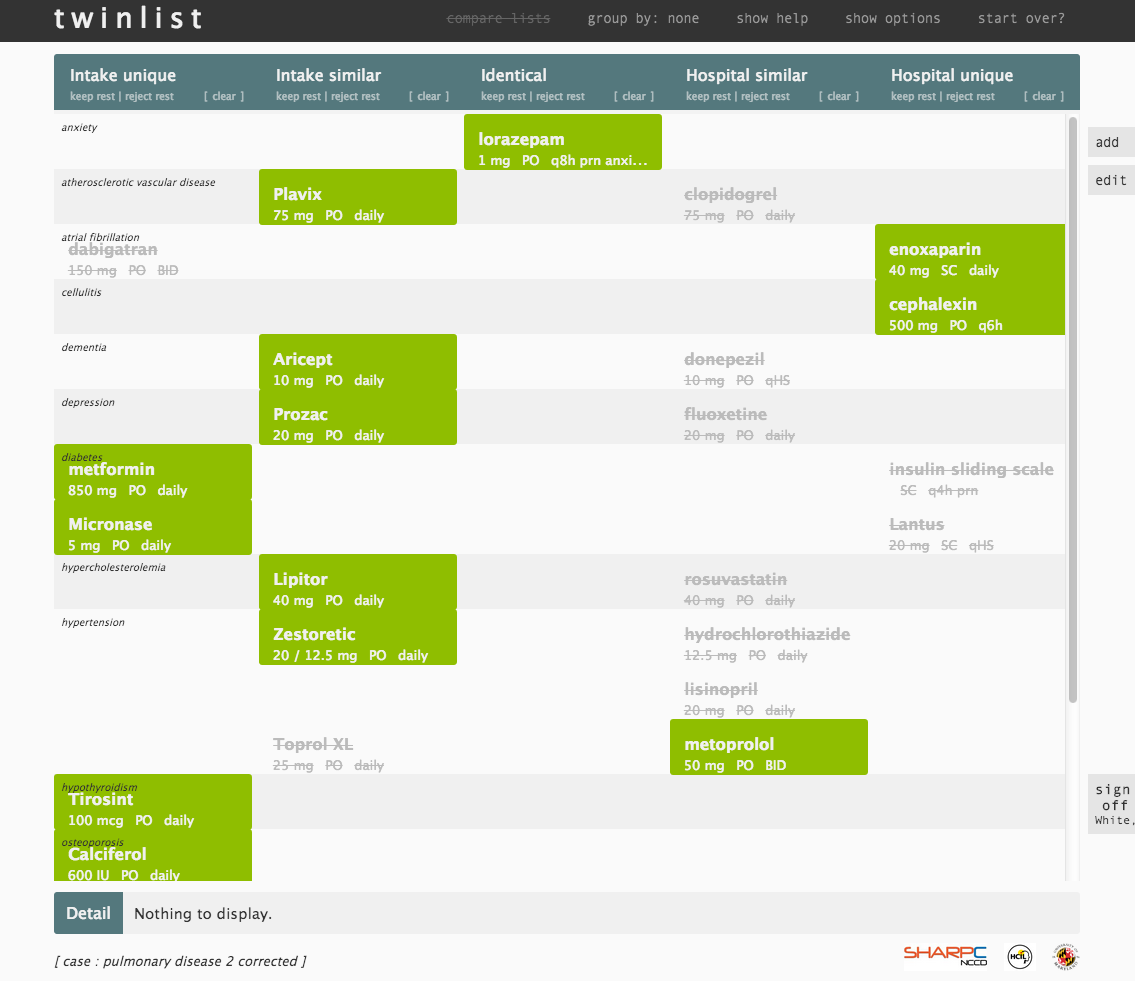Click start over? in the top bar
Screen dimensions: 1135x981
(x=1021, y=19)
